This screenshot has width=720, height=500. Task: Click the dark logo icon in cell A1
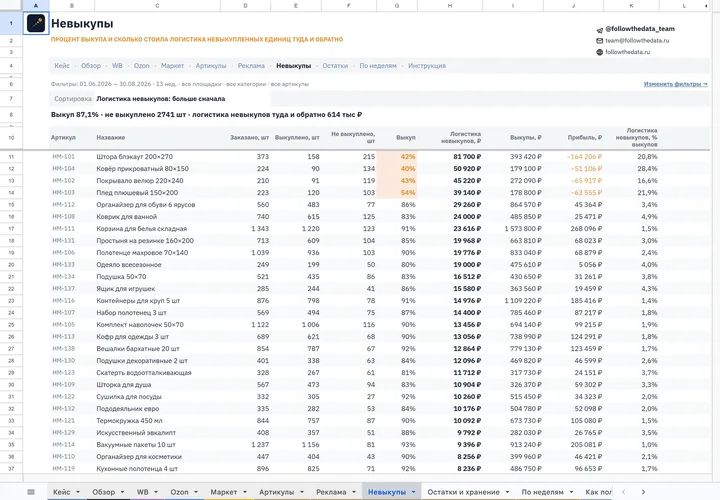(x=36, y=23)
